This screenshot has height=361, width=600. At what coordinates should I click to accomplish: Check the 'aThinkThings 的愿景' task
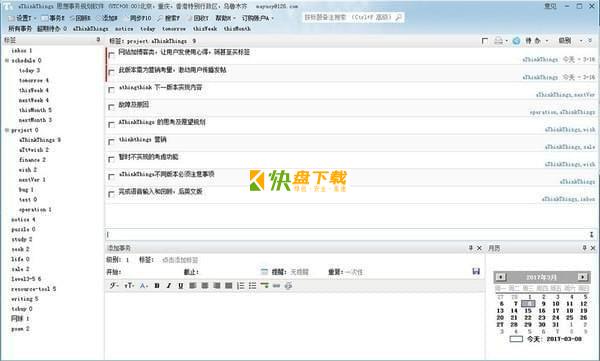click(111, 124)
